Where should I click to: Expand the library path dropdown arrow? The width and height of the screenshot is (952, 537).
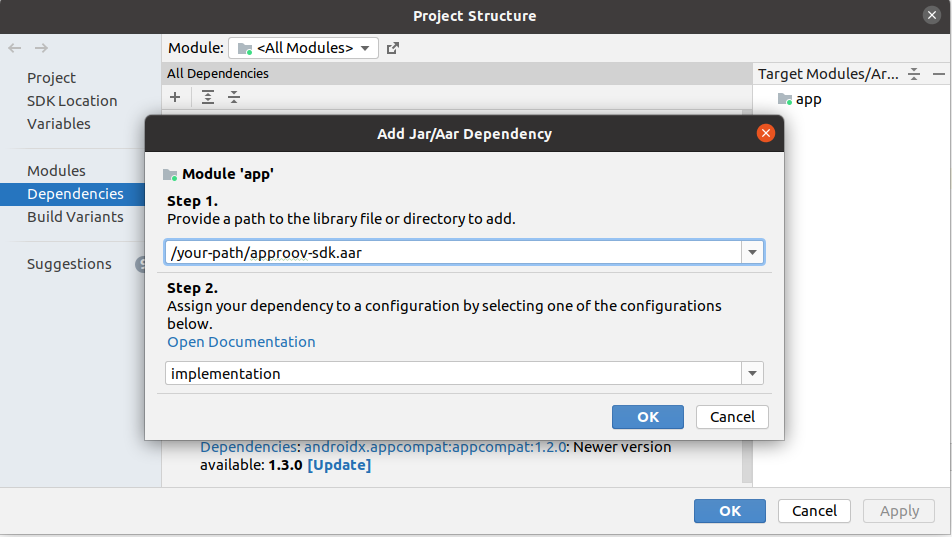pyautogui.click(x=752, y=252)
